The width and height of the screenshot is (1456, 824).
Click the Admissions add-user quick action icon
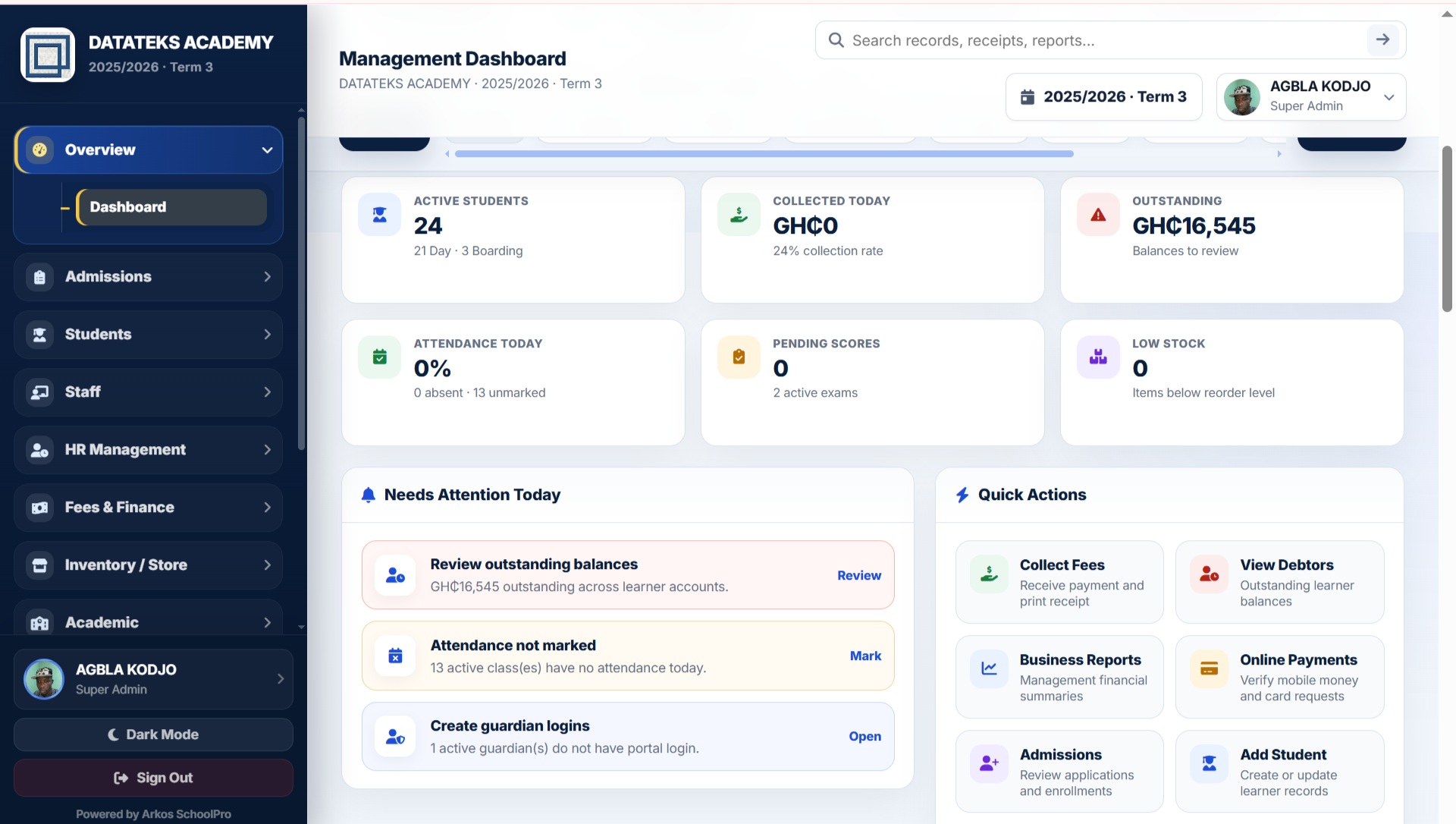989,763
